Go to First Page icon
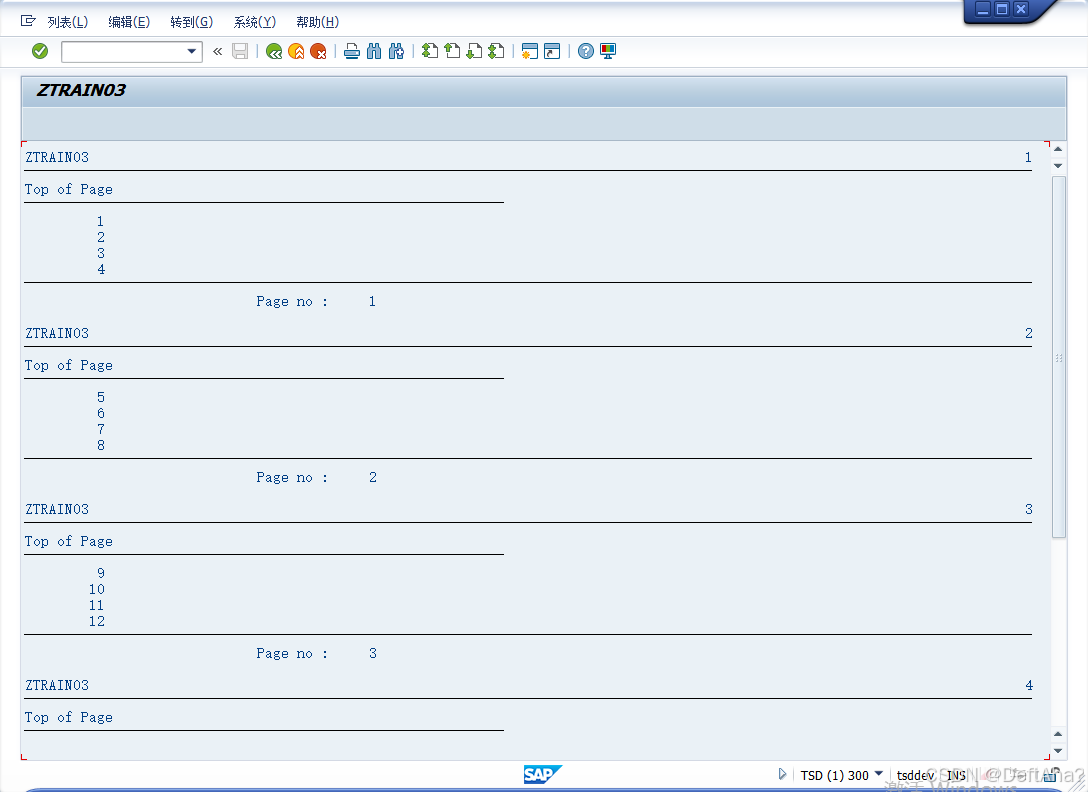 (430, 51)
